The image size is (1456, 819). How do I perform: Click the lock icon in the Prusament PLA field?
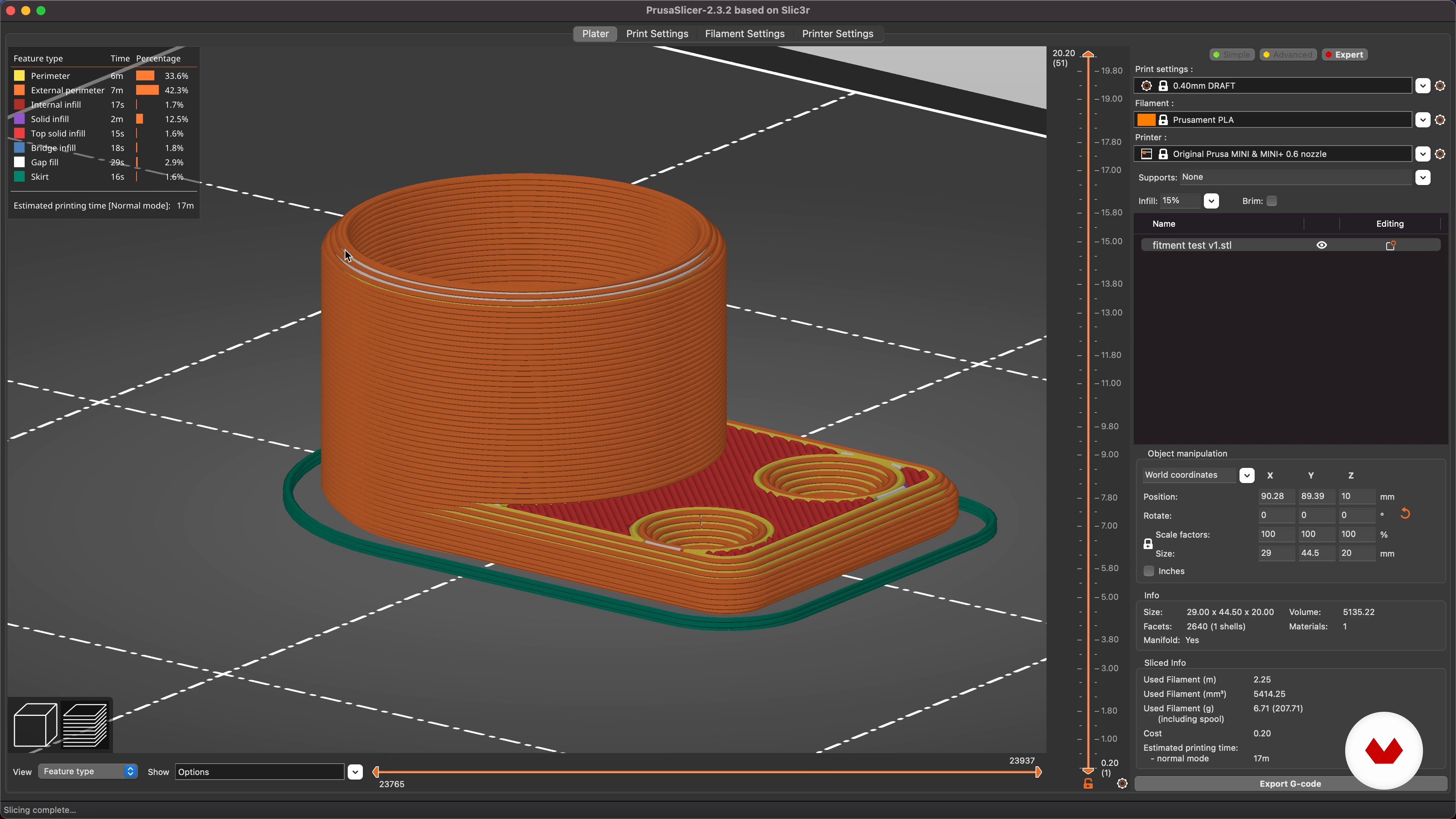1163,120
